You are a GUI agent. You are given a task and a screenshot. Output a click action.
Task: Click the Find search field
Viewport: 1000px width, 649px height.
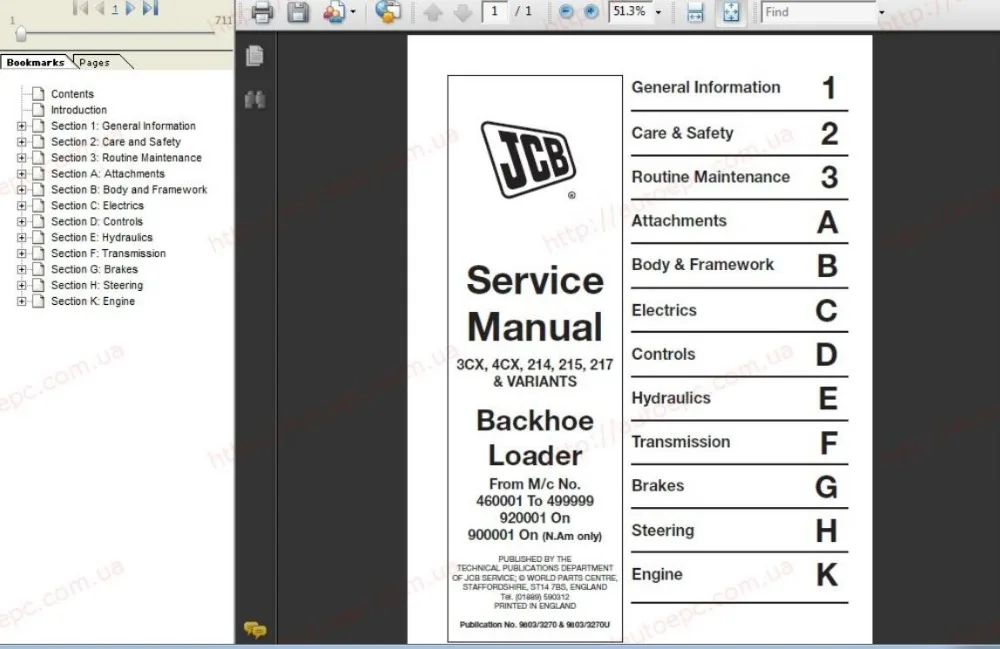[x=818, y=11]
